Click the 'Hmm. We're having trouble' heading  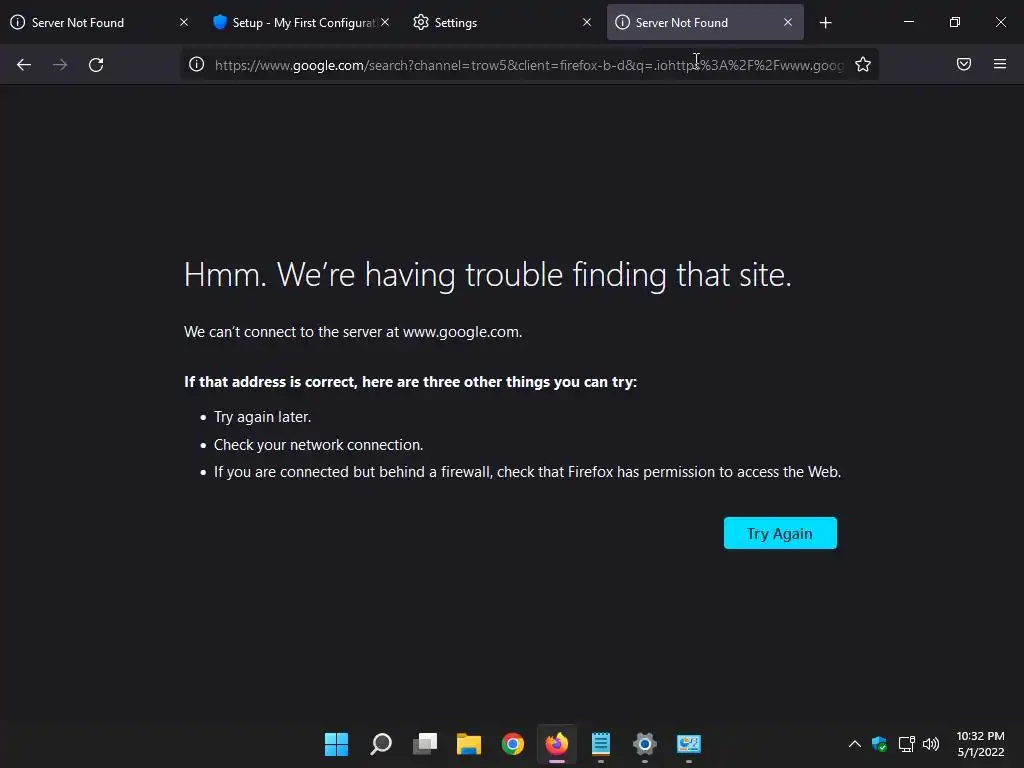tap(487, 274)
